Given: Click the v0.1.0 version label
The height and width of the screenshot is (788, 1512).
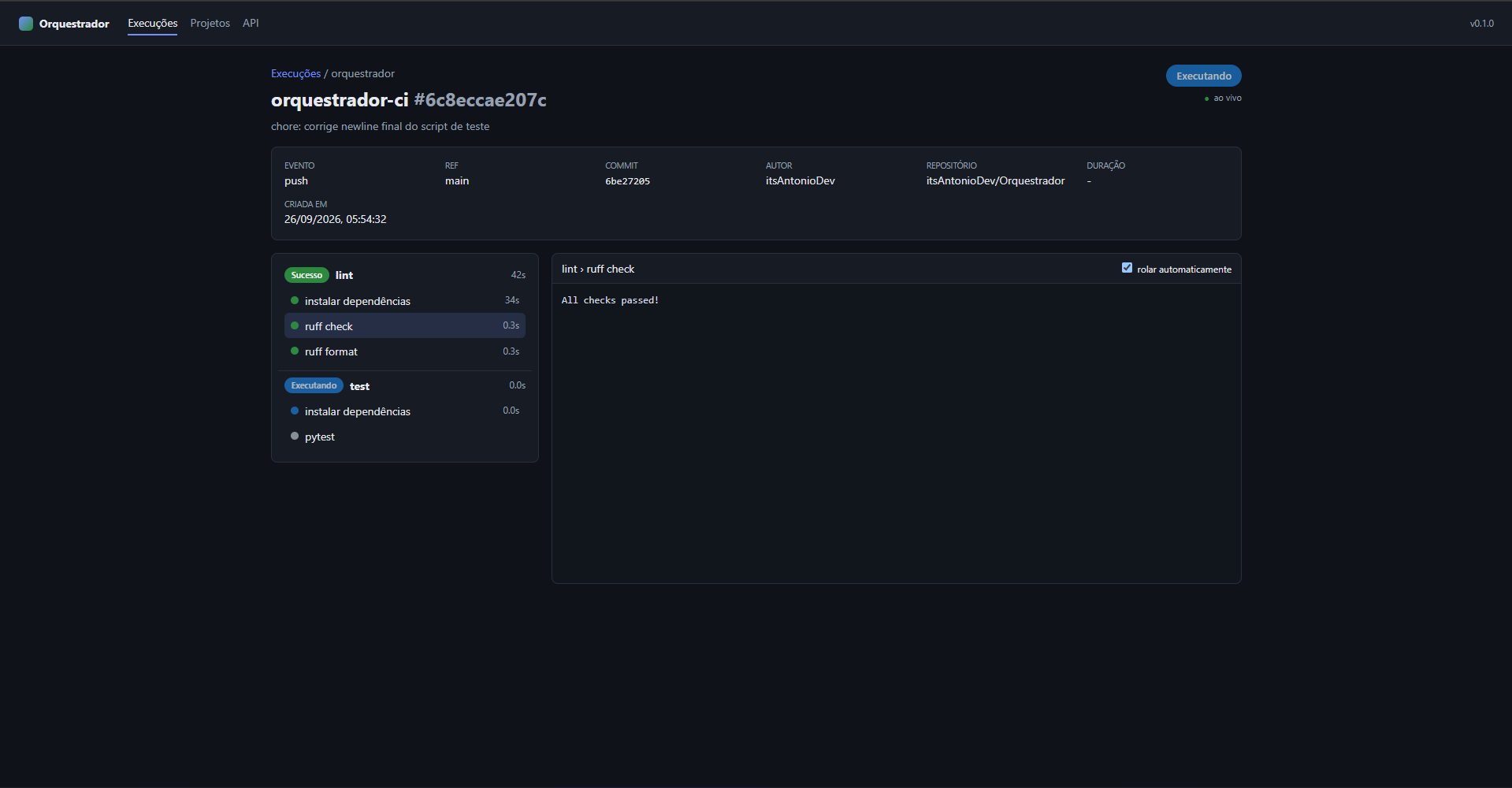Looking at the screenshot, I should [1481, 24].
